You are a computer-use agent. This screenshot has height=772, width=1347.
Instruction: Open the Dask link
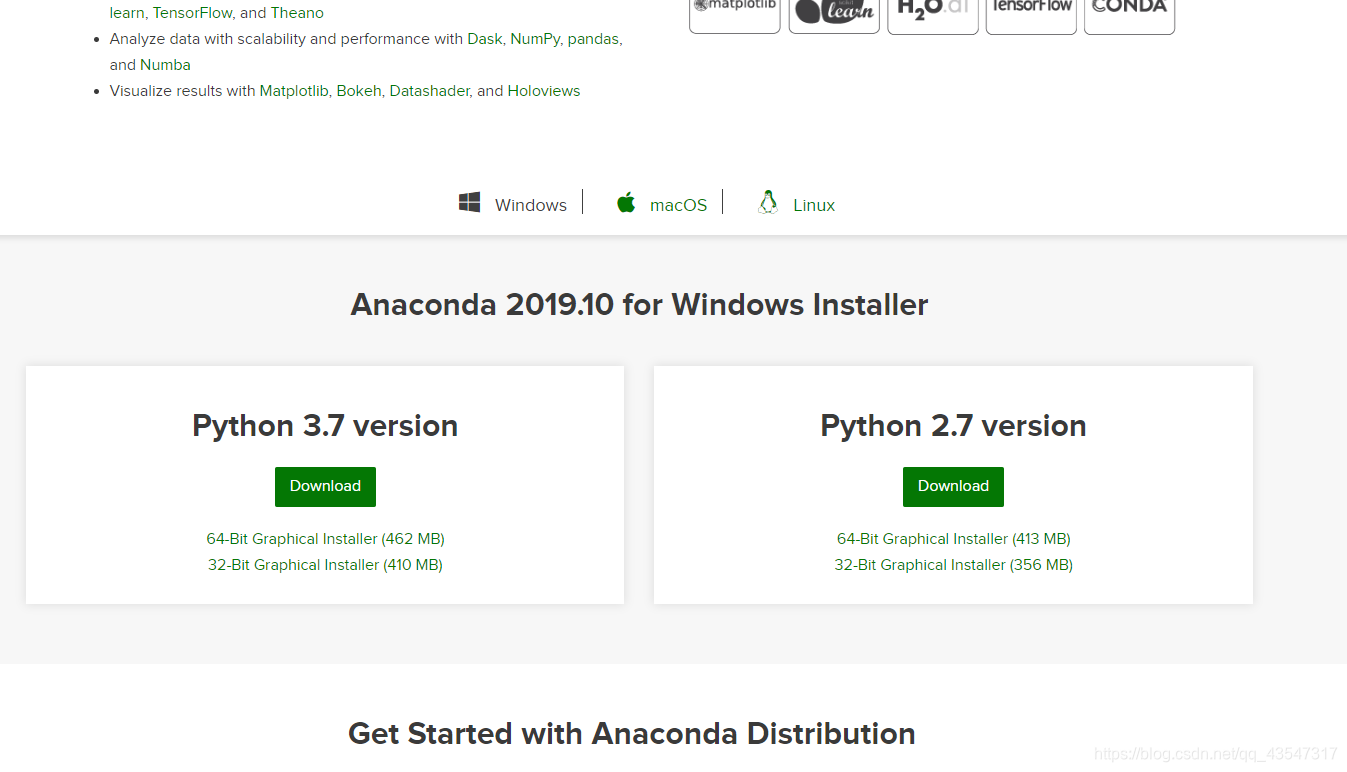click(484, 39)
